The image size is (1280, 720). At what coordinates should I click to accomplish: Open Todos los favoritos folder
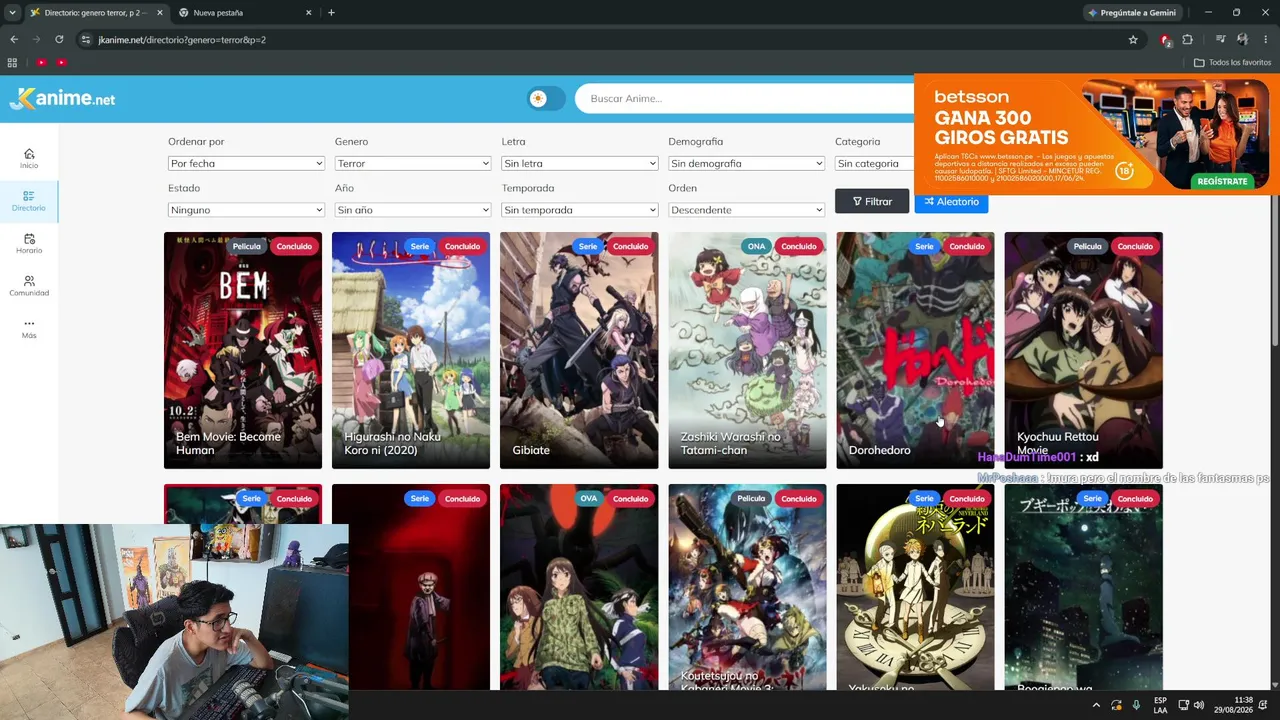point(1232,62)
